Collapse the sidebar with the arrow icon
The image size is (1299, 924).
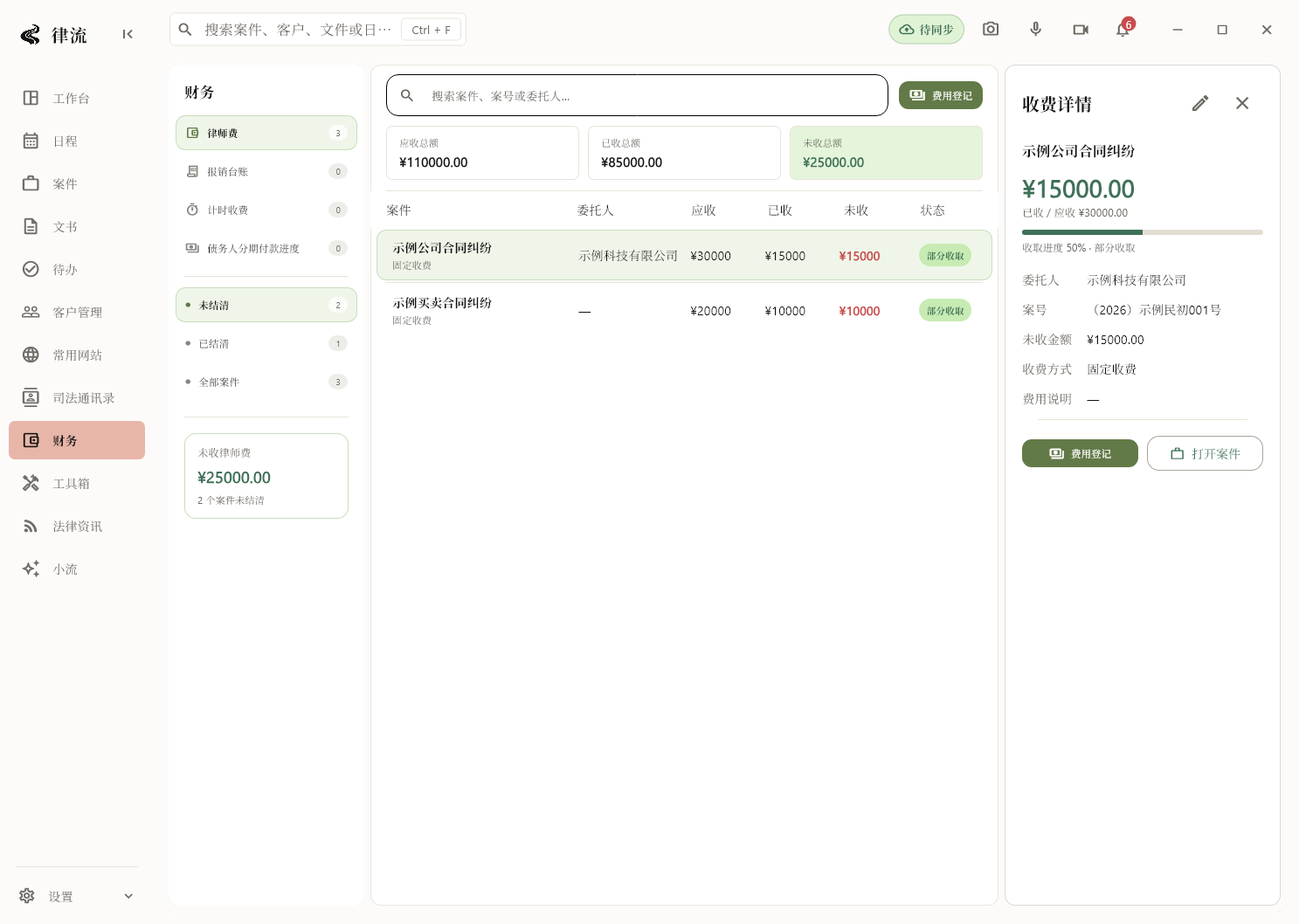pyautogui.click(x=128, y=34)
